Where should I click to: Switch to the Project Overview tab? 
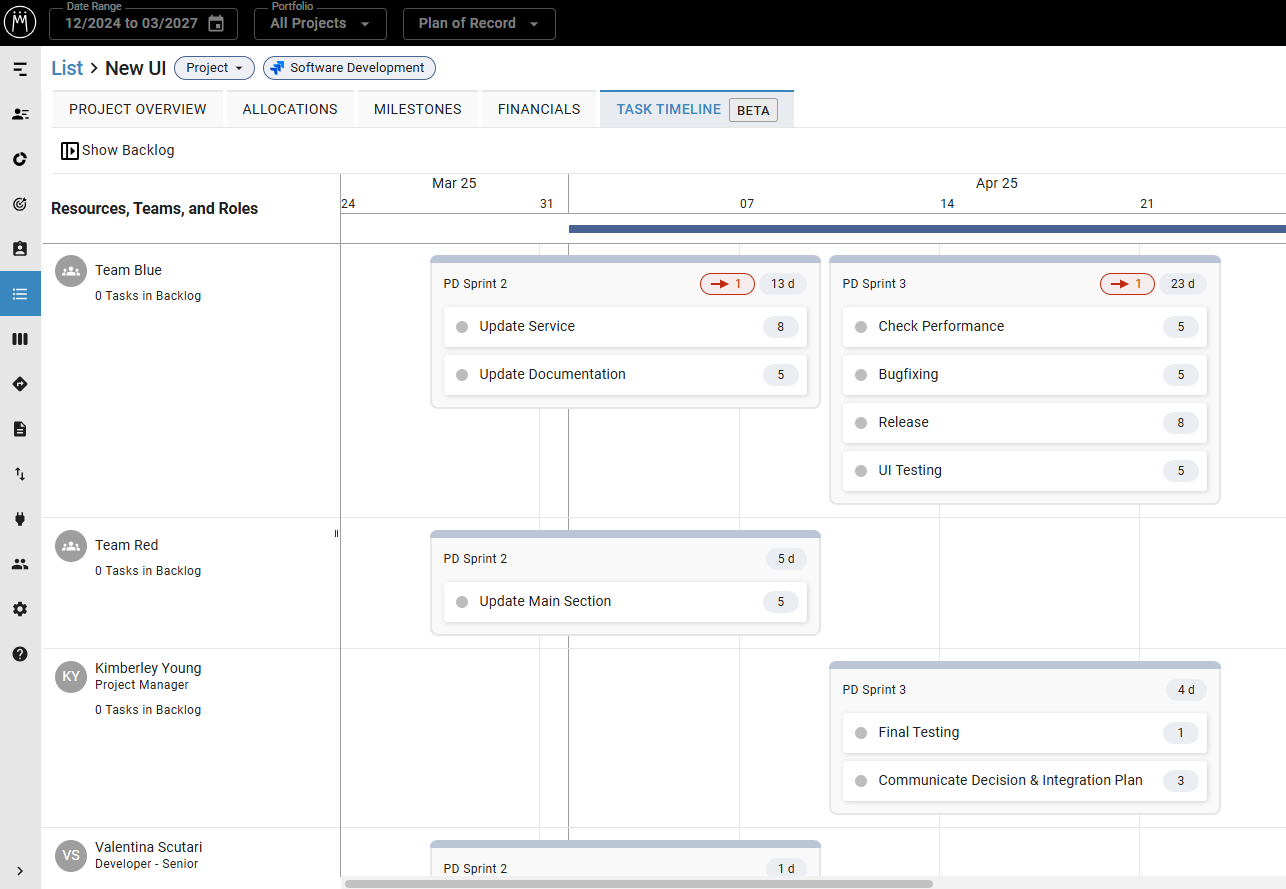(x=138, y=109)
